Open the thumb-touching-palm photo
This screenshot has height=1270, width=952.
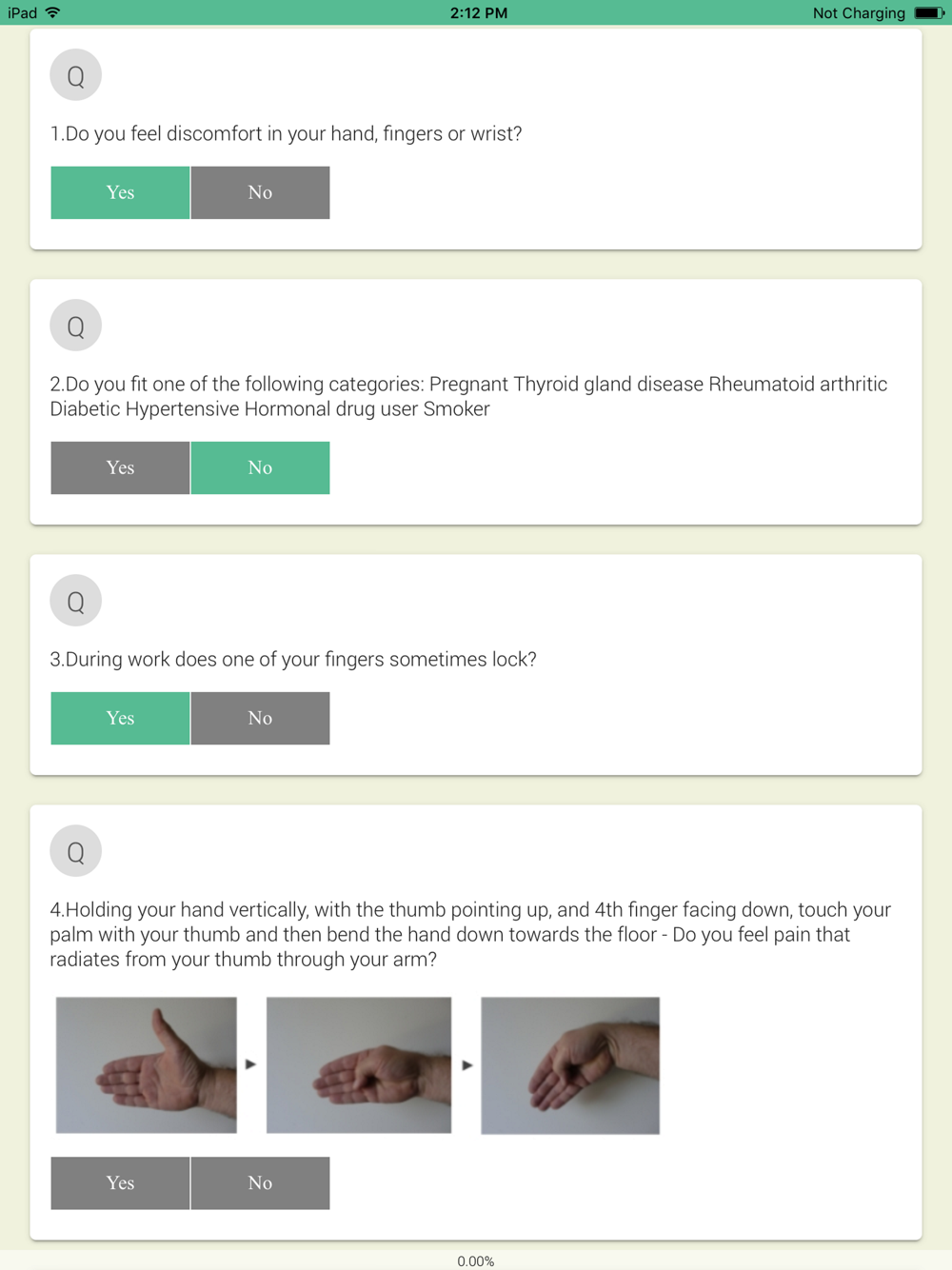click(359, 1065)
